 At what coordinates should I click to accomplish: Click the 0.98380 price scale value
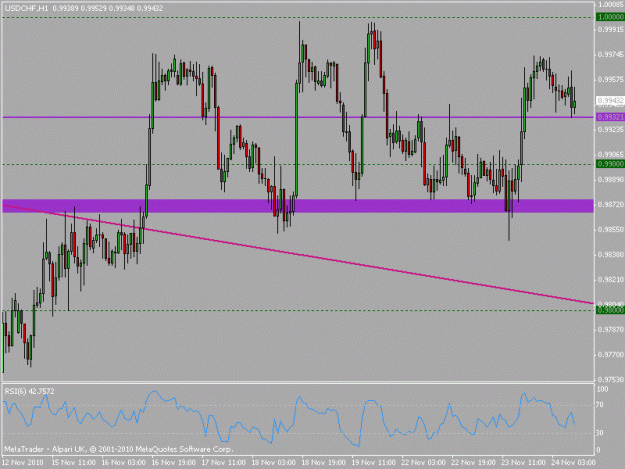610,254
